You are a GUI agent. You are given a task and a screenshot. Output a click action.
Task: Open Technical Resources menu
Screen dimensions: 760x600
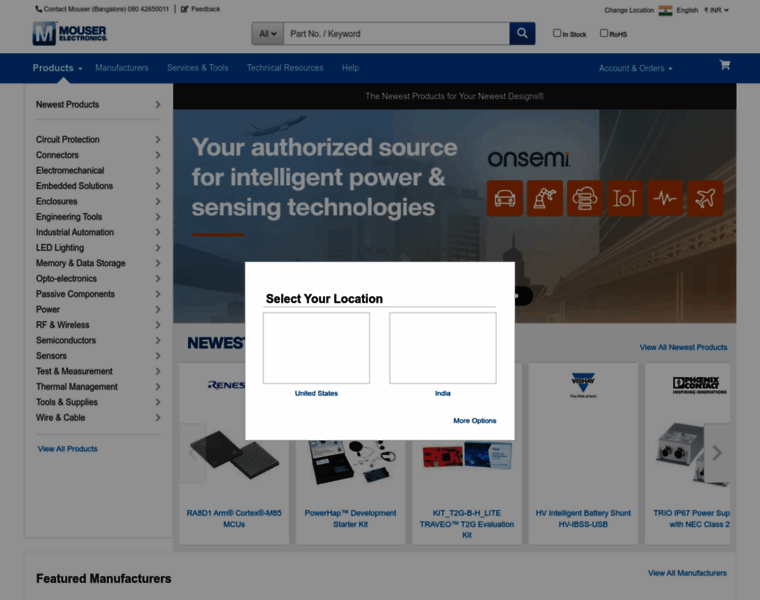tap(285, 68)
